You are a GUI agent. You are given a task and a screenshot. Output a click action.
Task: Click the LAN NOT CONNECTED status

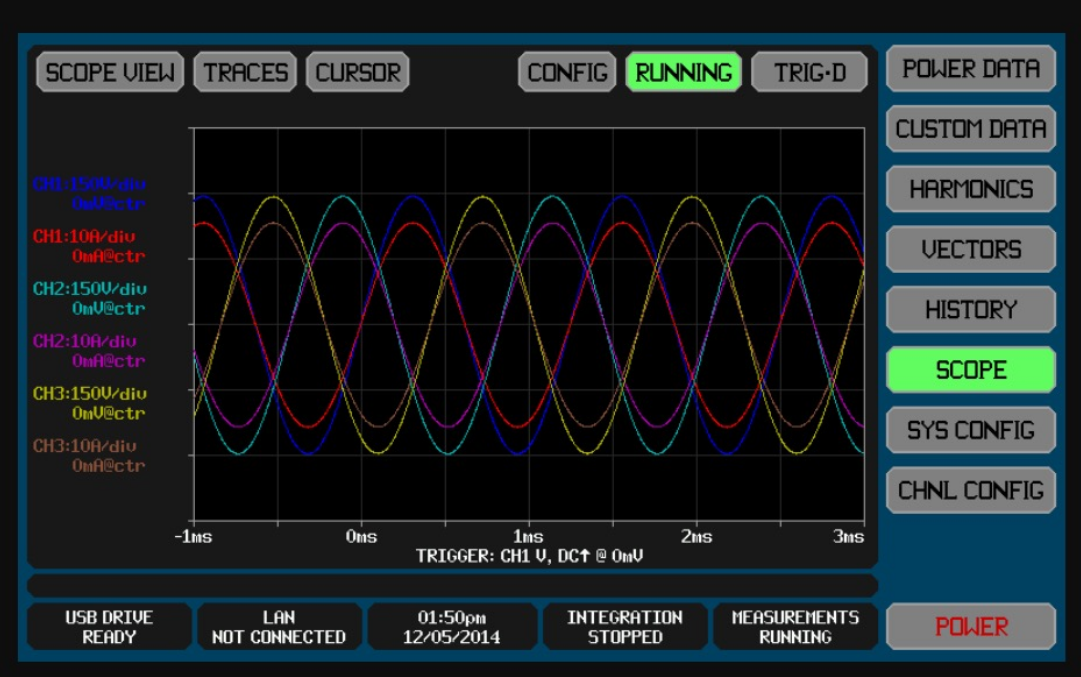point(279,627)
